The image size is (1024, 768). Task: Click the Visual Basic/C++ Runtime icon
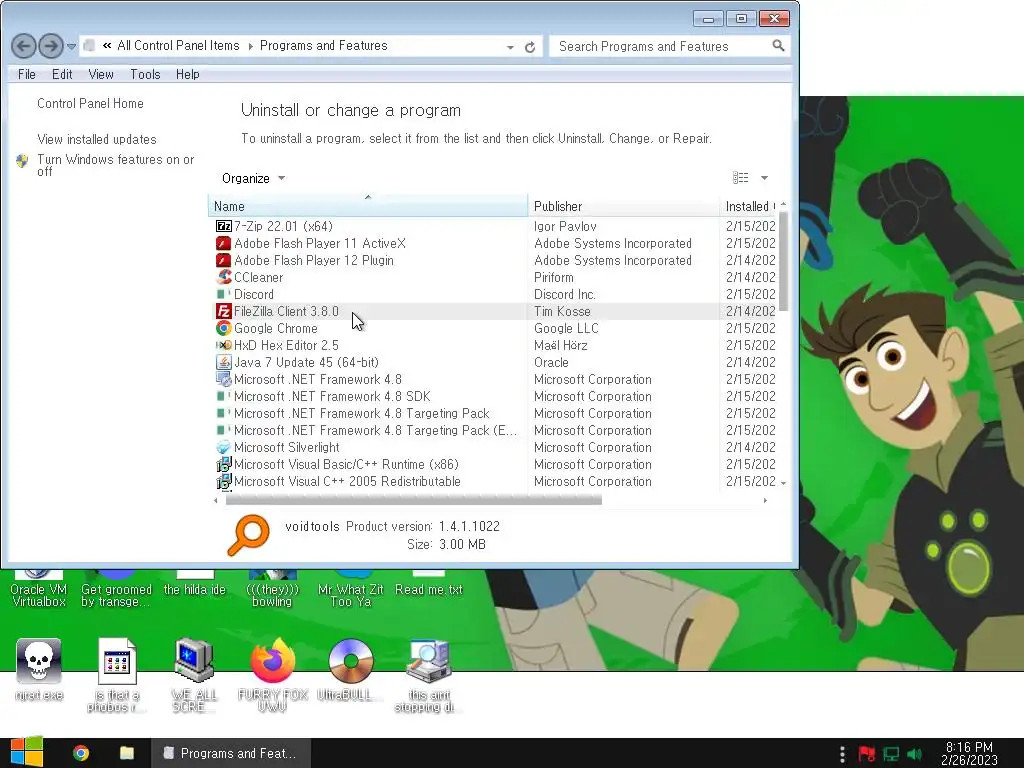223,464
